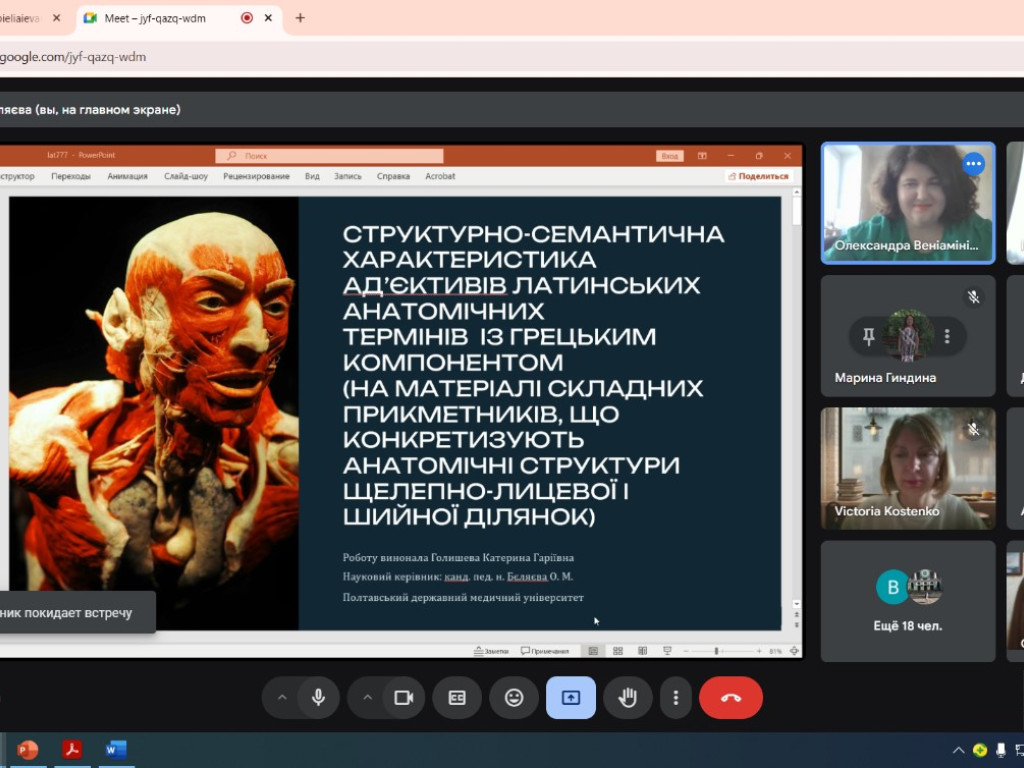
Task: Open the Слайд-шоу ribbon tab
Action: 185,176
